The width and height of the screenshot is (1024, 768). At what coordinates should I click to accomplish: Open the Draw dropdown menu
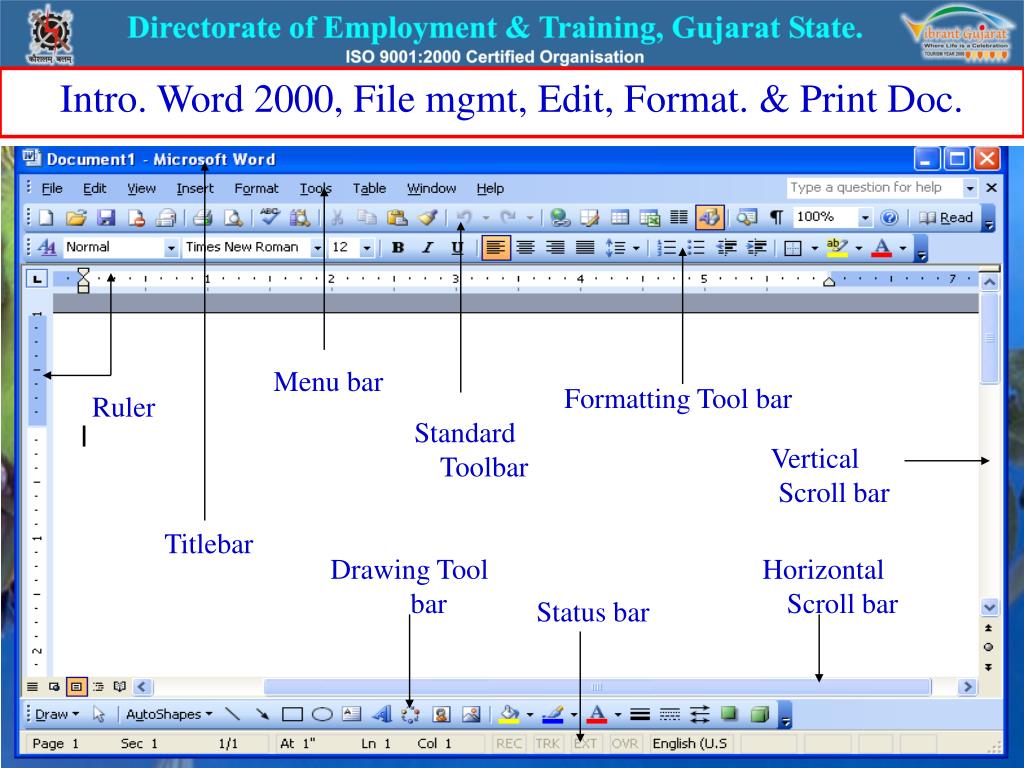[x=57, y=714]
